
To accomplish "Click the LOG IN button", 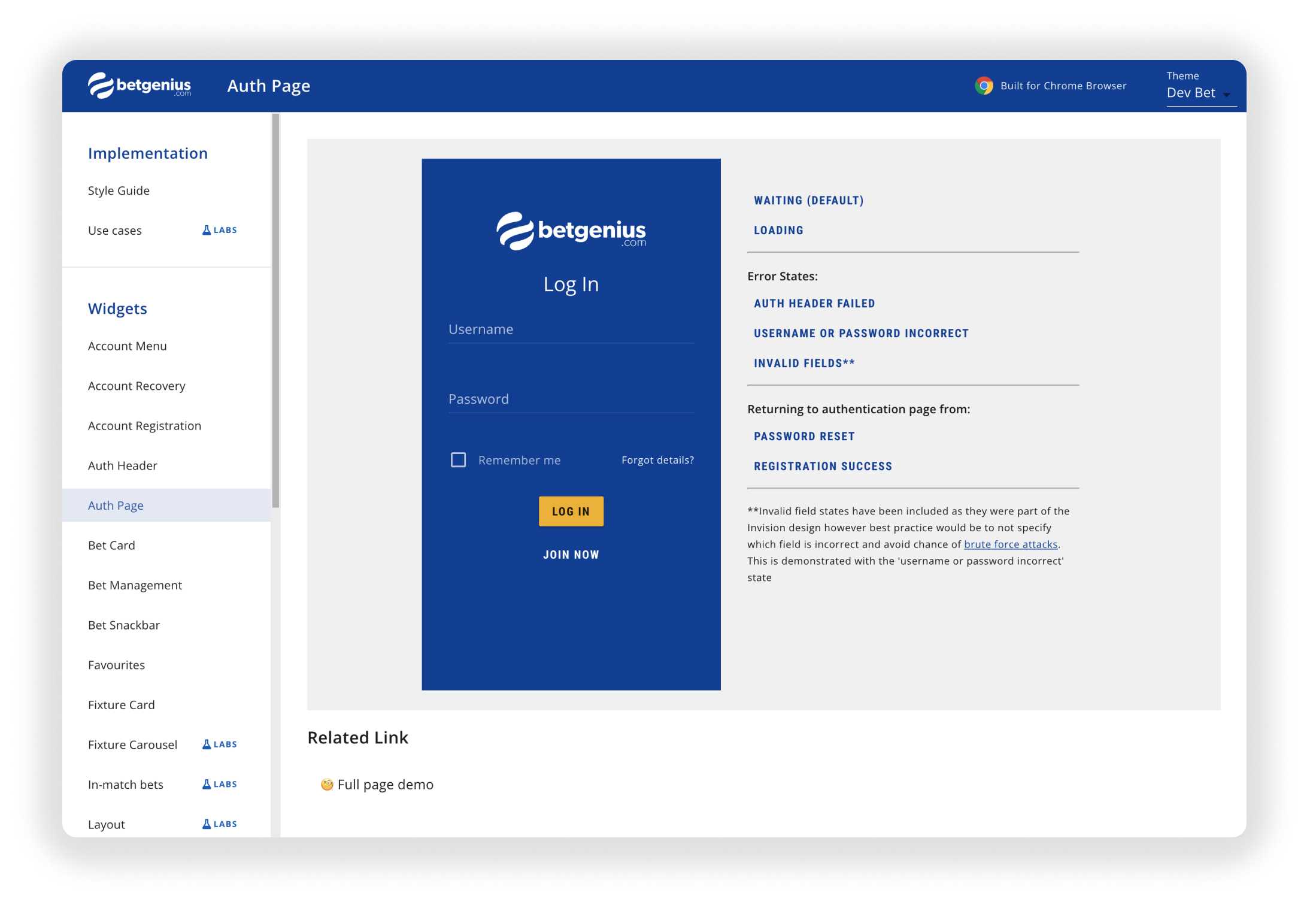I will pos(570,511).
